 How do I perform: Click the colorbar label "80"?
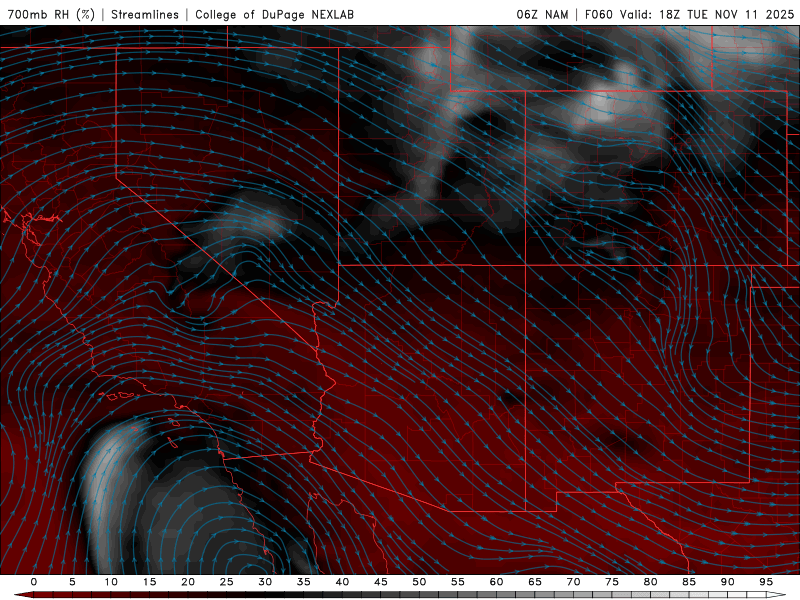point(650,582)
